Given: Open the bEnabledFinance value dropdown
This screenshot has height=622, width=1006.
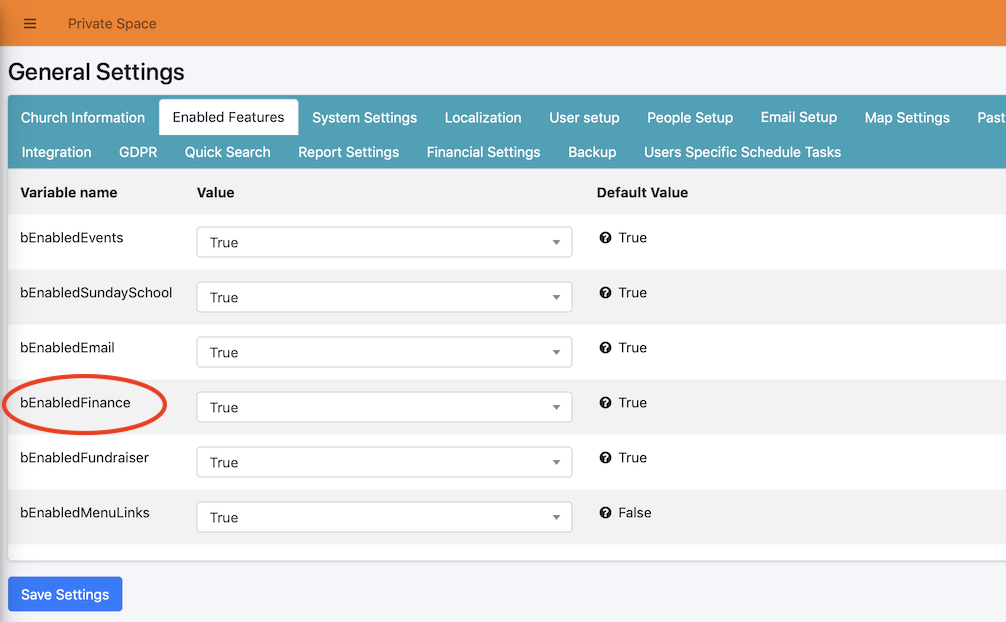Looking at the screenshot, I should tap(384, 407).
